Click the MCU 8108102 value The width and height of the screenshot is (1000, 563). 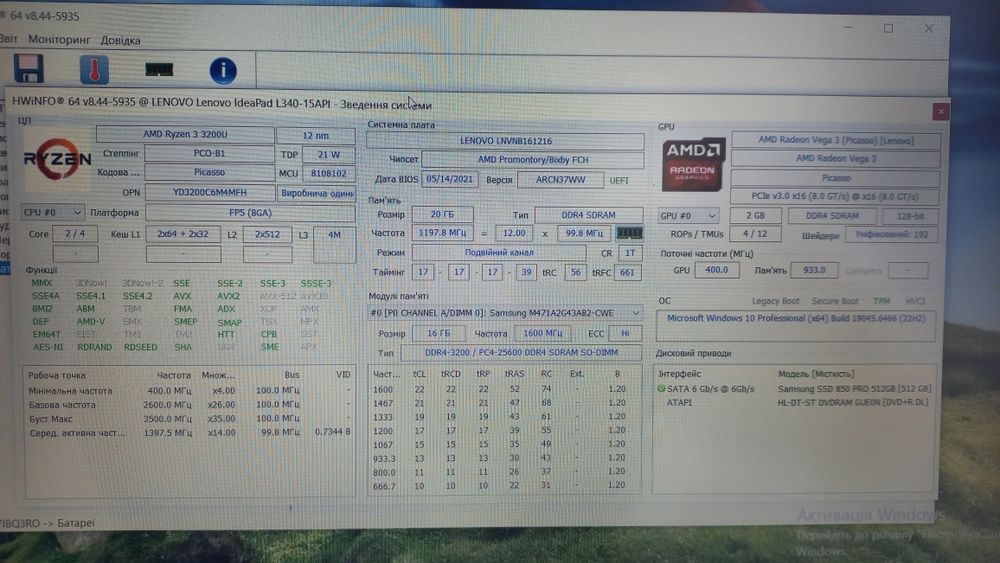[x=328, y=173]
